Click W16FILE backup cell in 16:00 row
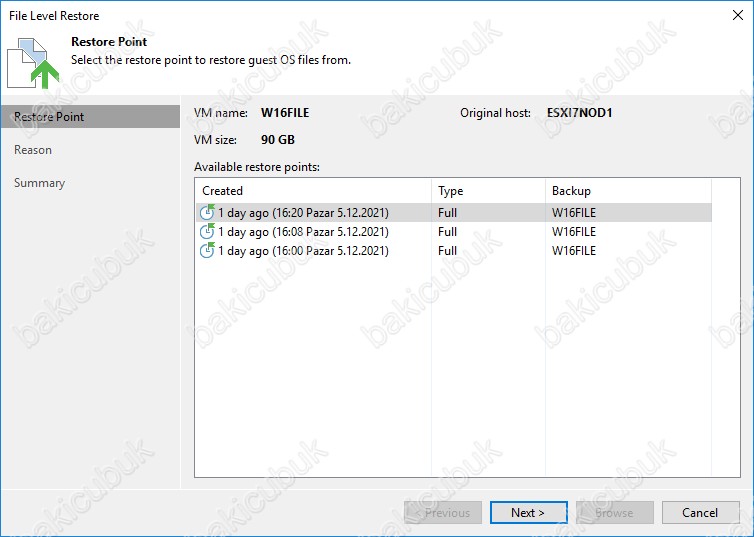The height and width of the screenshot is (537, 754). pyautogui.click(x=574, y=251)
